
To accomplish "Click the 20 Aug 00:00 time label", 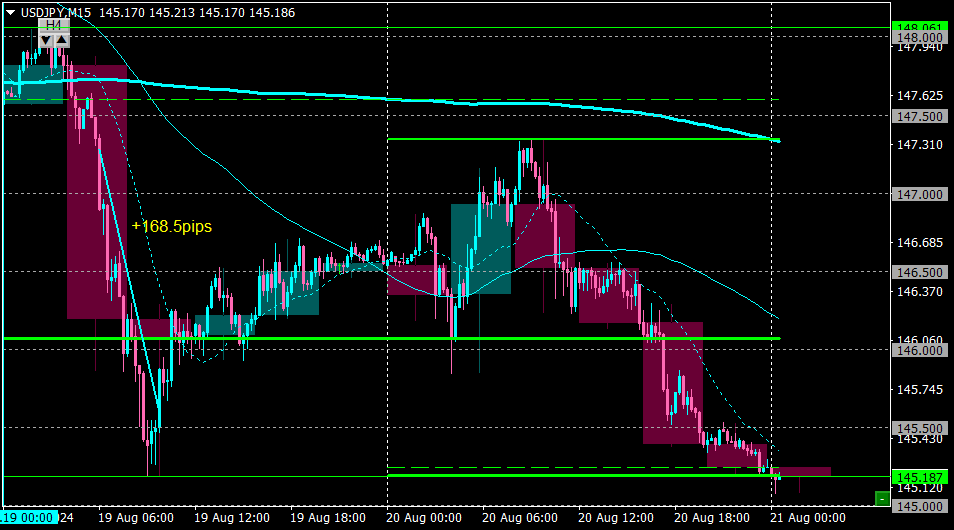I will (x=423, y=518).
